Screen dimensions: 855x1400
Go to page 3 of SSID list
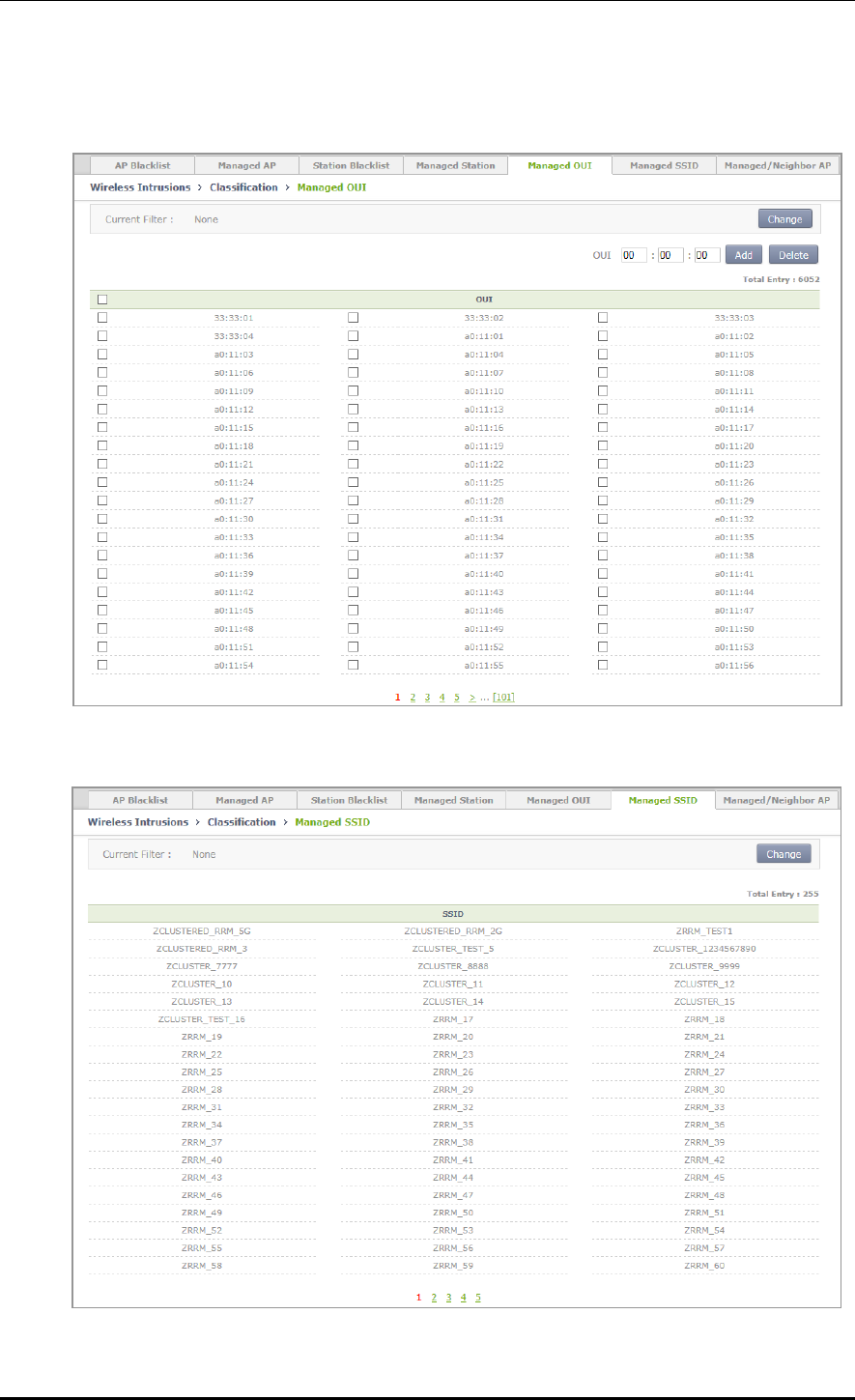(449, 1298)
